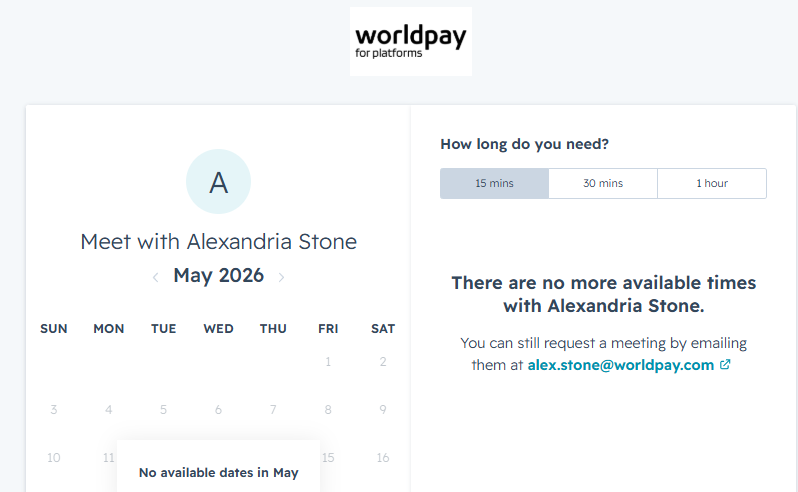Click the No available dates in May notice
The height and width of the screenshot is (492, 798).
coord(218,473)
